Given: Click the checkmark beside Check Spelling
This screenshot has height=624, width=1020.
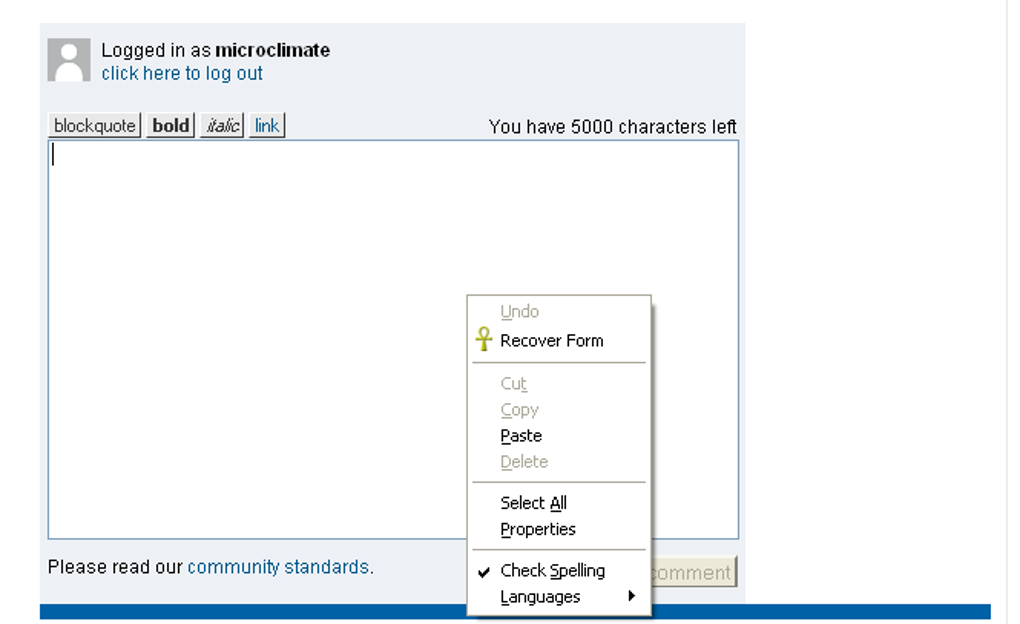Looking at the screenshot, I should tap(485, 570).
